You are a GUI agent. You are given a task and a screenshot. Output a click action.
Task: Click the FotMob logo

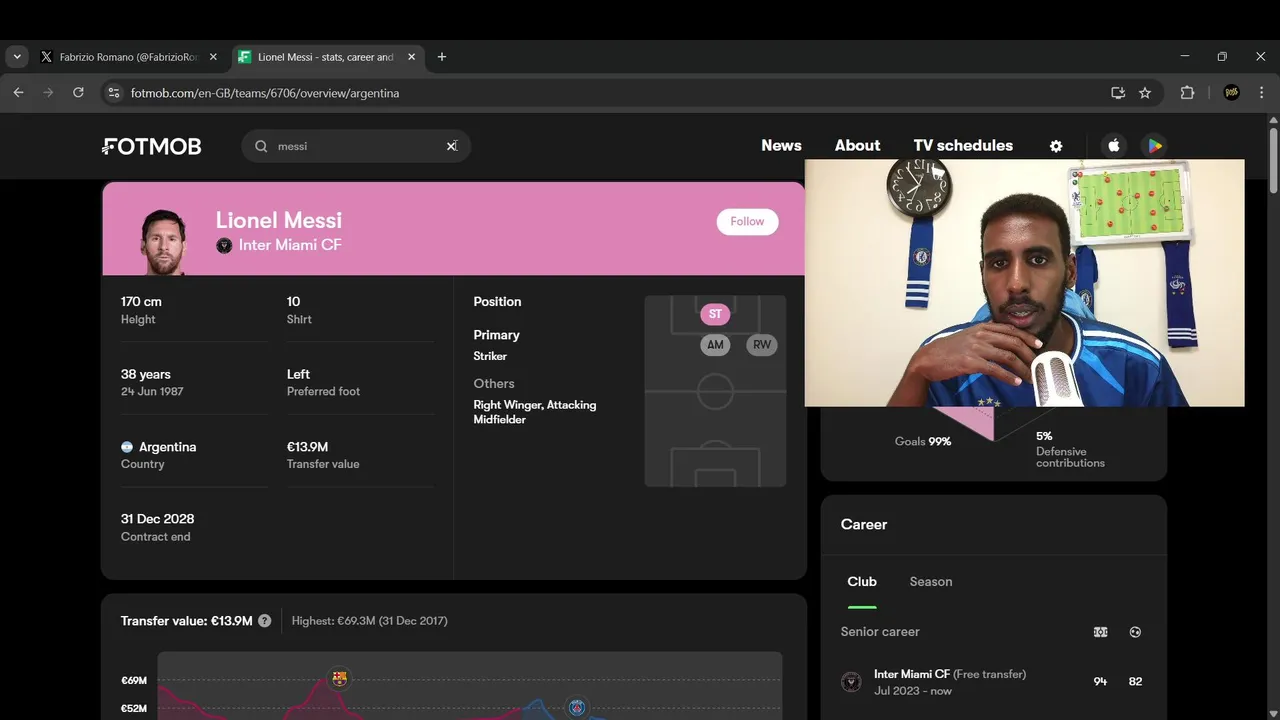(x=152, y=146)
